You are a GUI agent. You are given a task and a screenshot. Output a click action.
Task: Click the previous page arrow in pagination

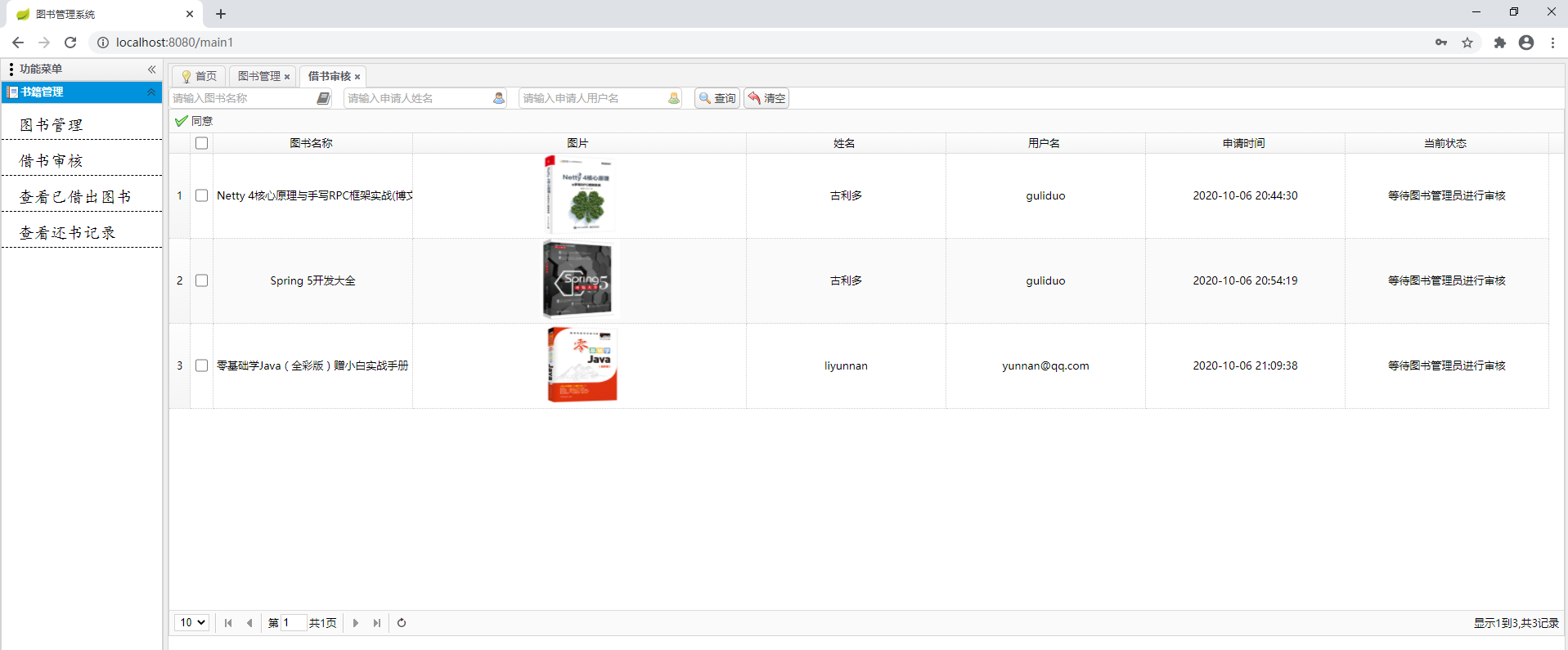[x=249, y=623]
